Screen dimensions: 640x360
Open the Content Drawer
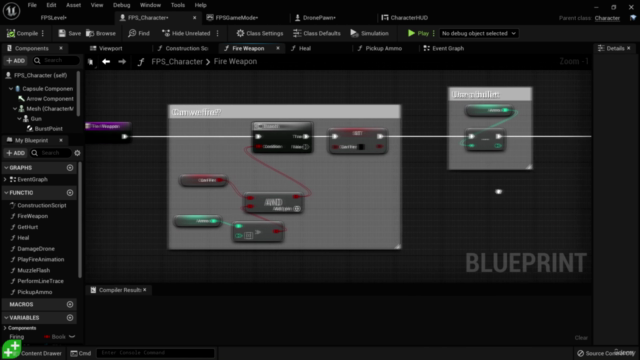tap(40, 353)
